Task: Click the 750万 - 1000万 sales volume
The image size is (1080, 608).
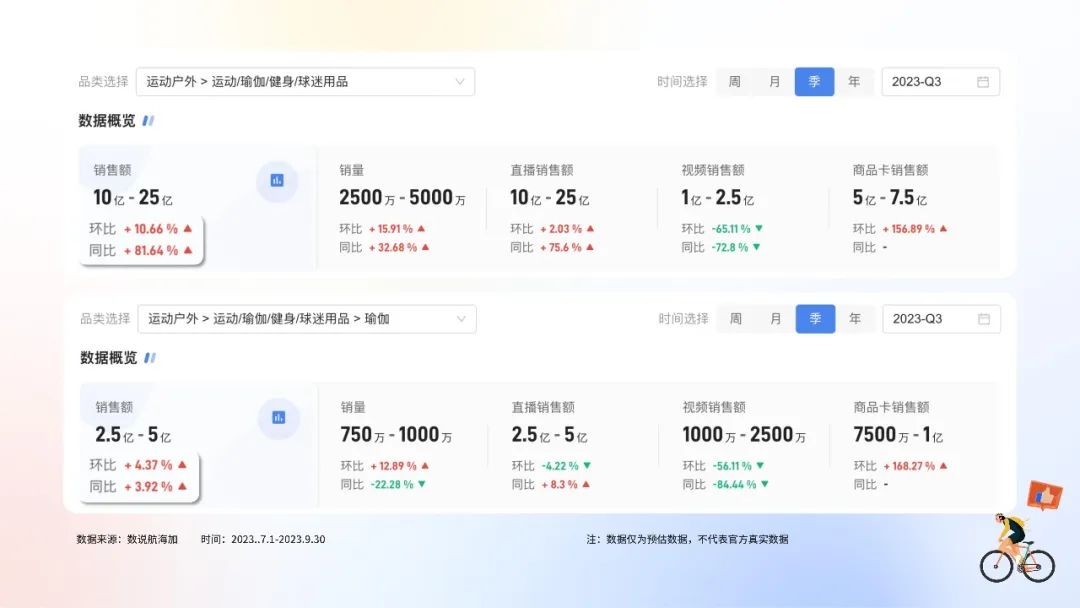Action: pyautogui.click(x=396, y=435)
